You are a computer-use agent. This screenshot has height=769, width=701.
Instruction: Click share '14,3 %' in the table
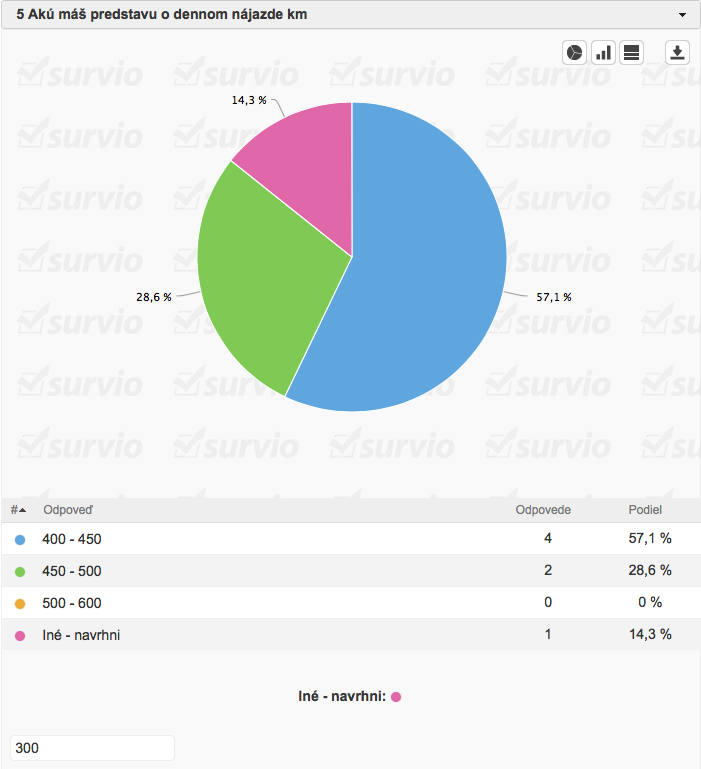650,635
